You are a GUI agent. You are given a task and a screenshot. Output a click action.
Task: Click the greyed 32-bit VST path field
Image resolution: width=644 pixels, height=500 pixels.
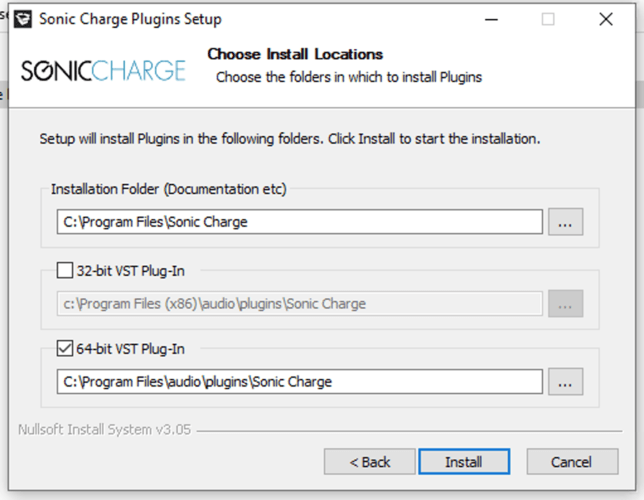[300, 304]
